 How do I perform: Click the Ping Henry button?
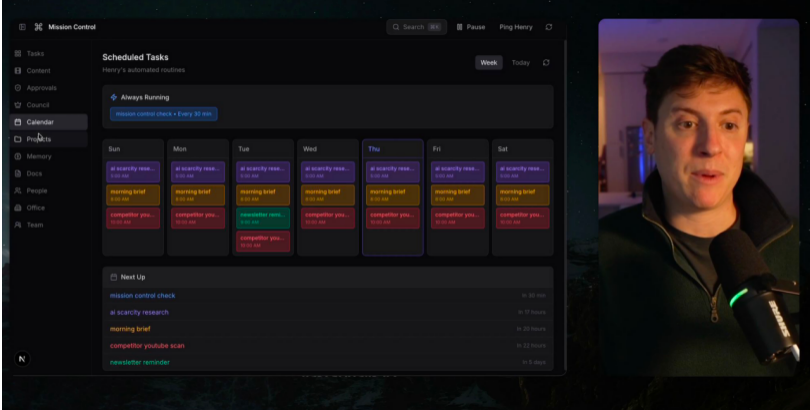click(x=516, y=27)
